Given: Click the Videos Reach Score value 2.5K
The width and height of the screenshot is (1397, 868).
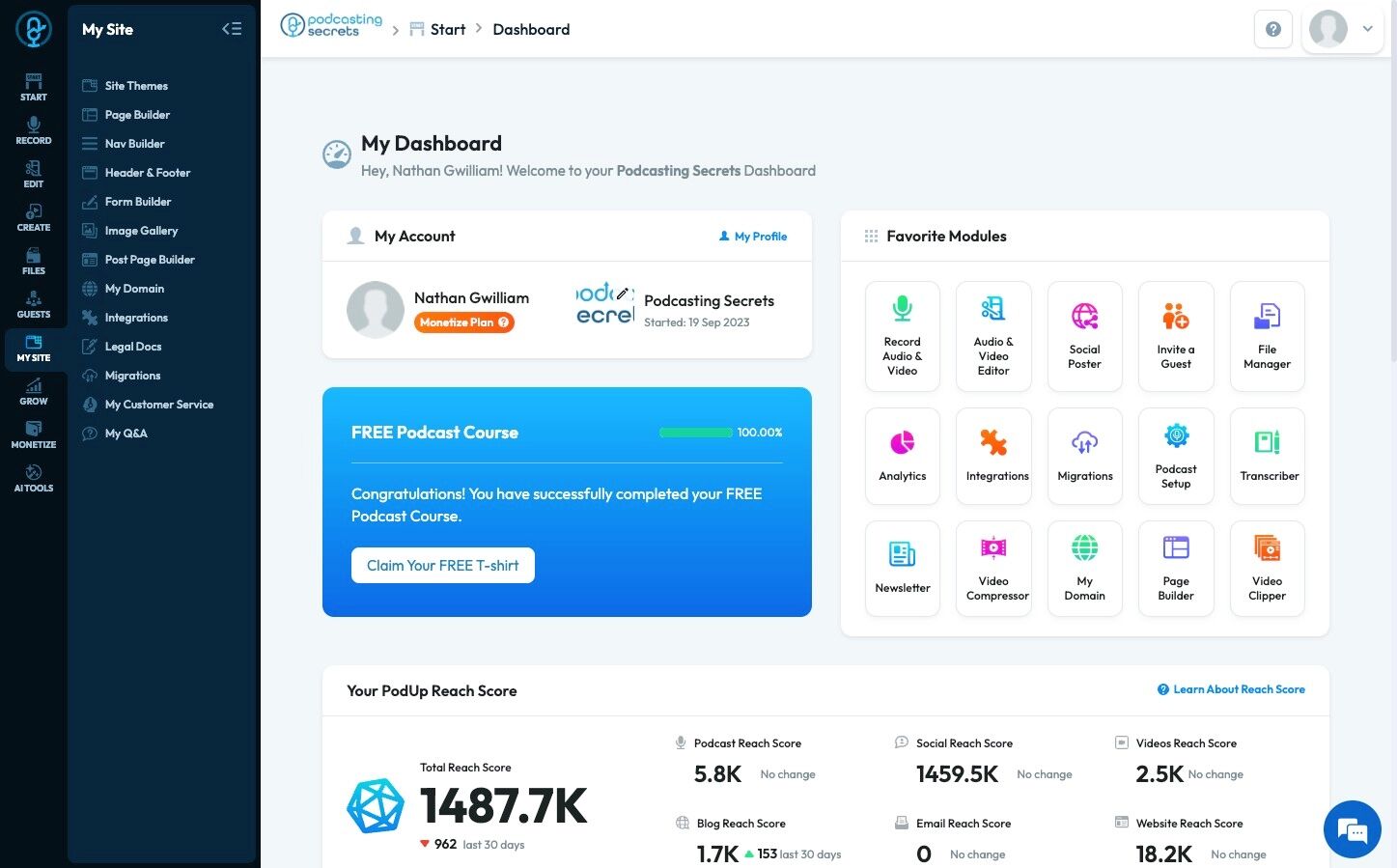Looking at the screenshot, I should pyautogui.click(x=1160, y=774).
